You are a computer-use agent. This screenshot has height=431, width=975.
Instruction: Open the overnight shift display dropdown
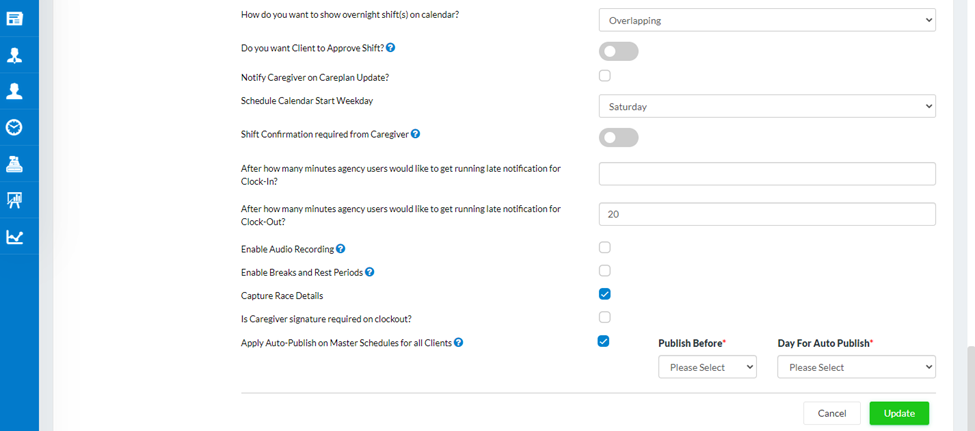pos(766,20)
